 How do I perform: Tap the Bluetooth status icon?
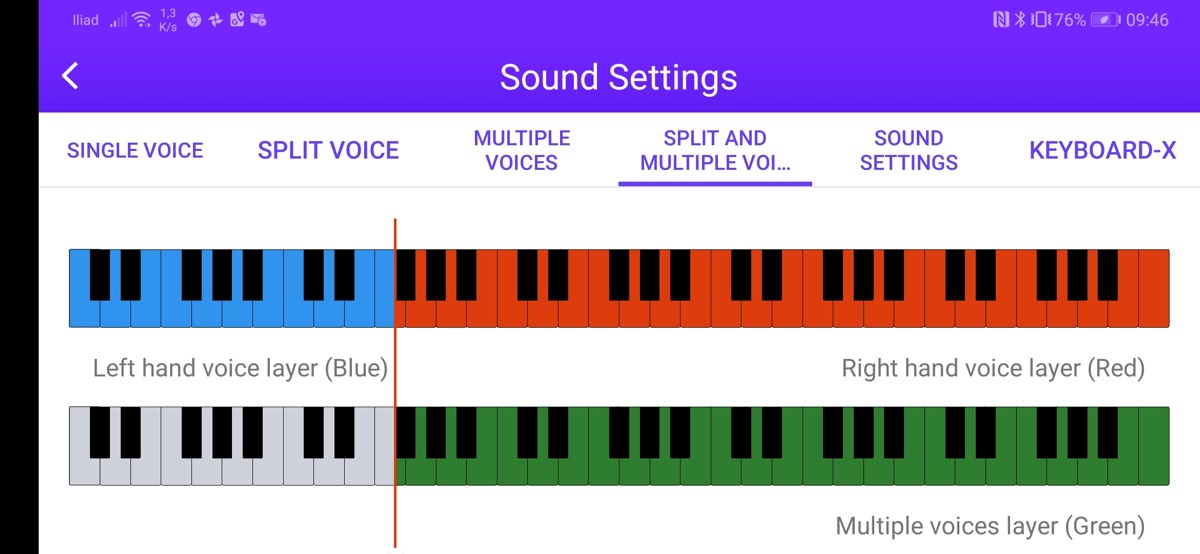[x=1020, y=20]
